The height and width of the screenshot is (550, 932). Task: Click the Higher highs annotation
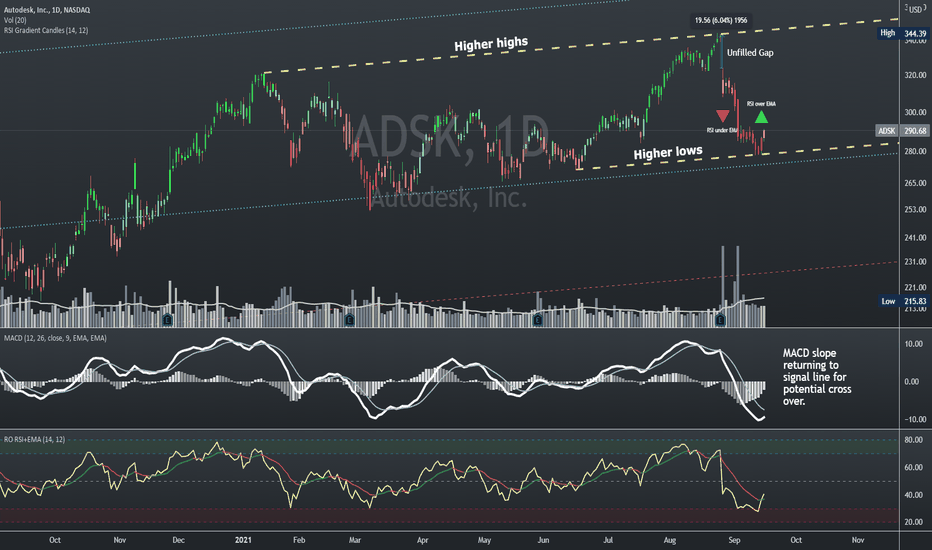tap(491, 44)
